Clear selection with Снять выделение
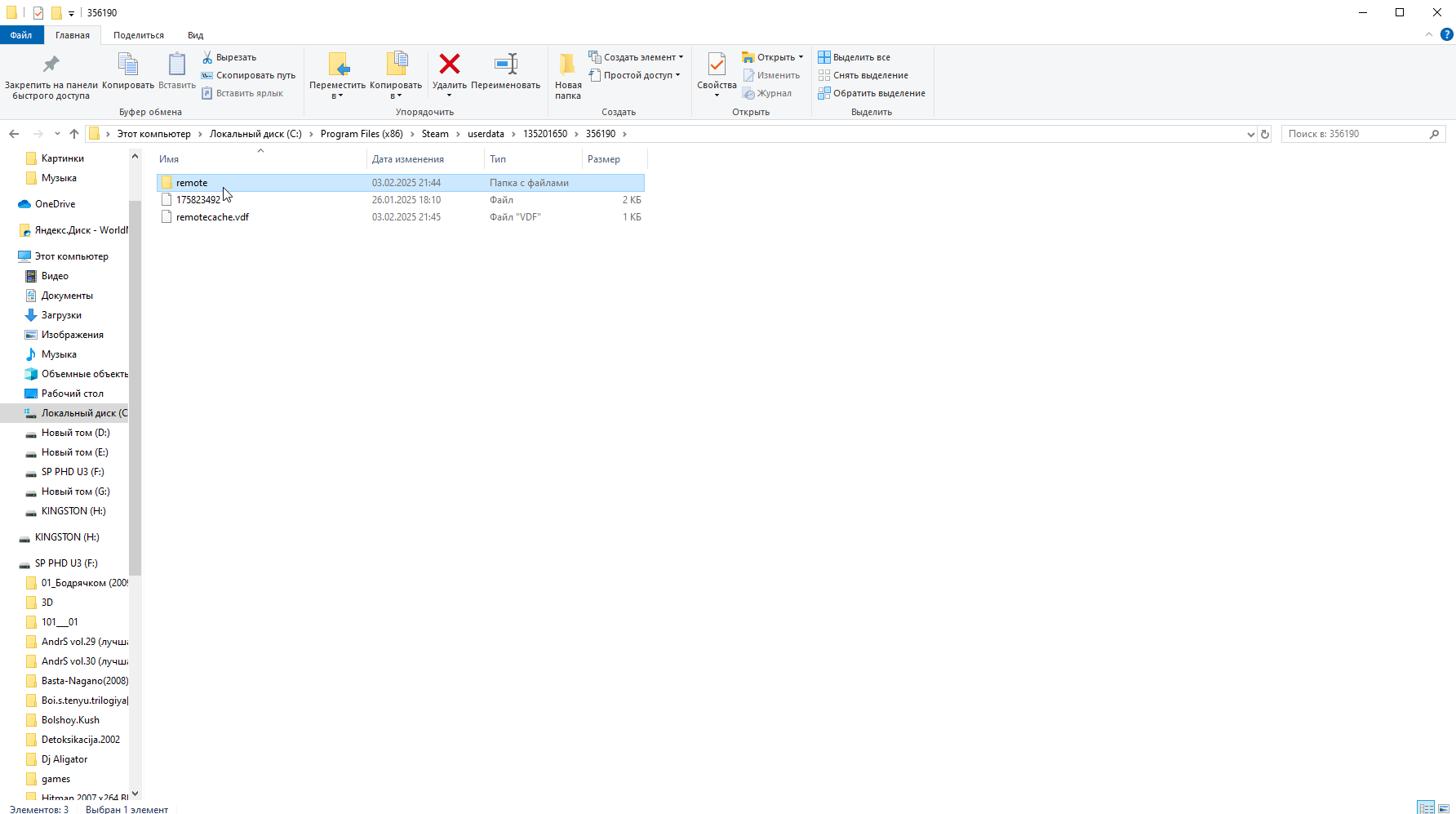Viewport: 1456px width, 814px height. 863,75
